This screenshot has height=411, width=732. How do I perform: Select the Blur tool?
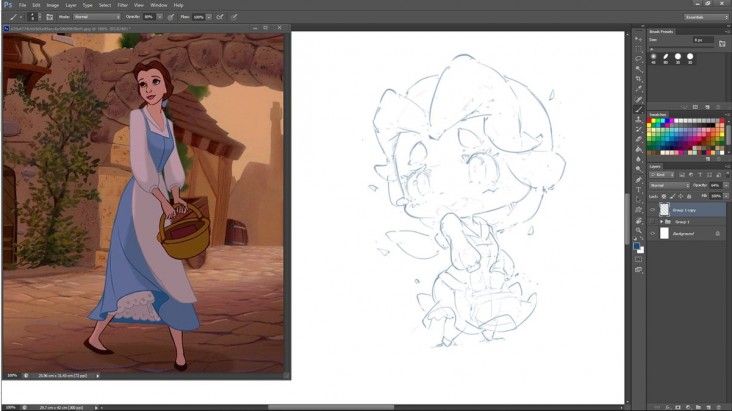tap(638, 159)
